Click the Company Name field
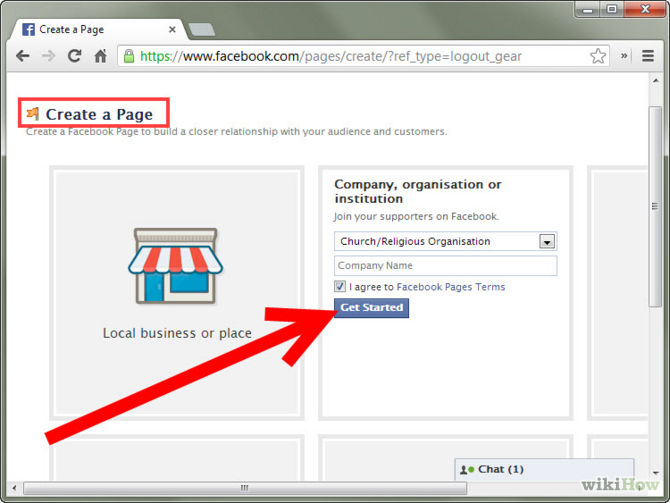The image size is (670, 503). point(445,266)
